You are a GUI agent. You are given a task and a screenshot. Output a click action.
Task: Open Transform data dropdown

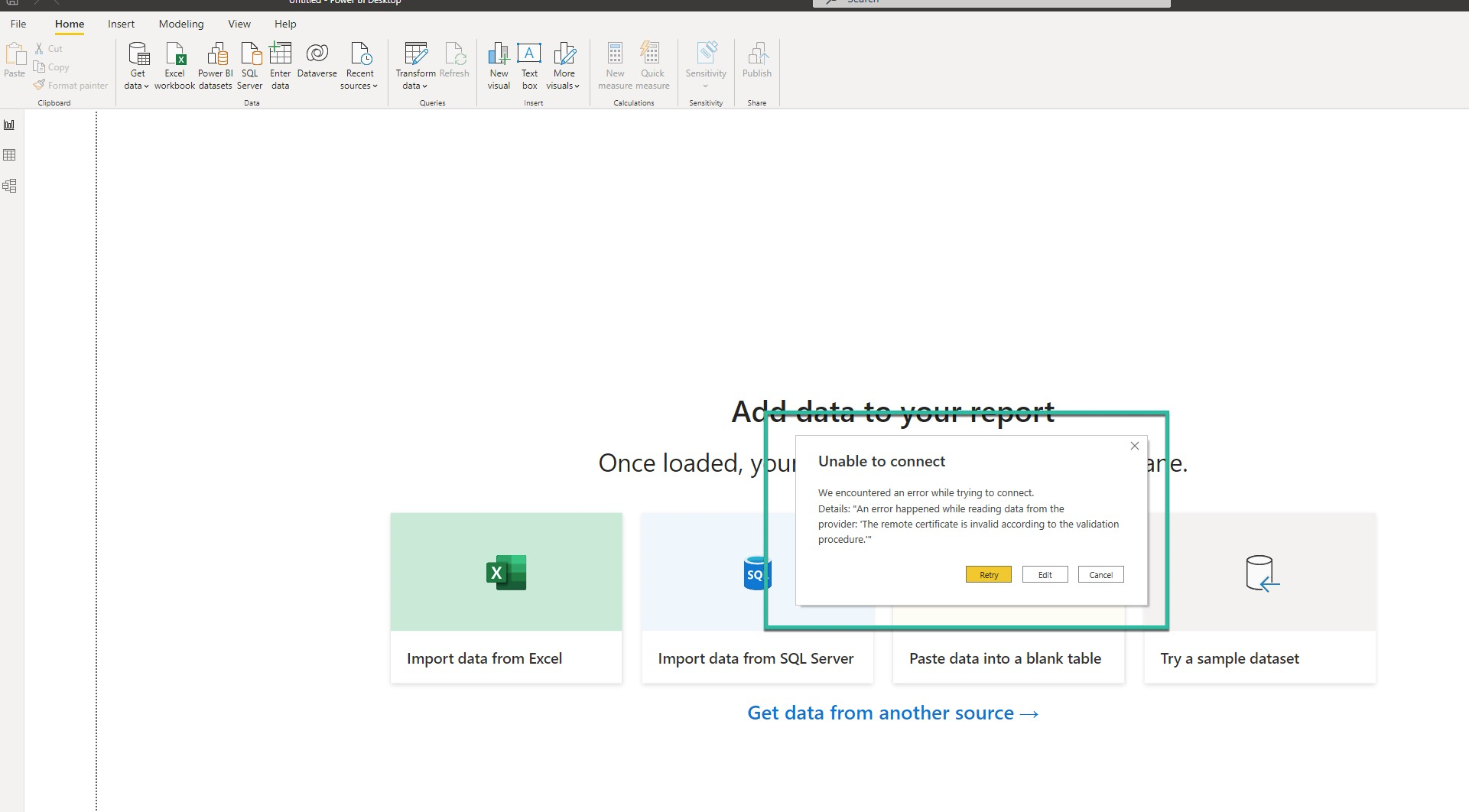pyautogui.click(x=415, y=67)
